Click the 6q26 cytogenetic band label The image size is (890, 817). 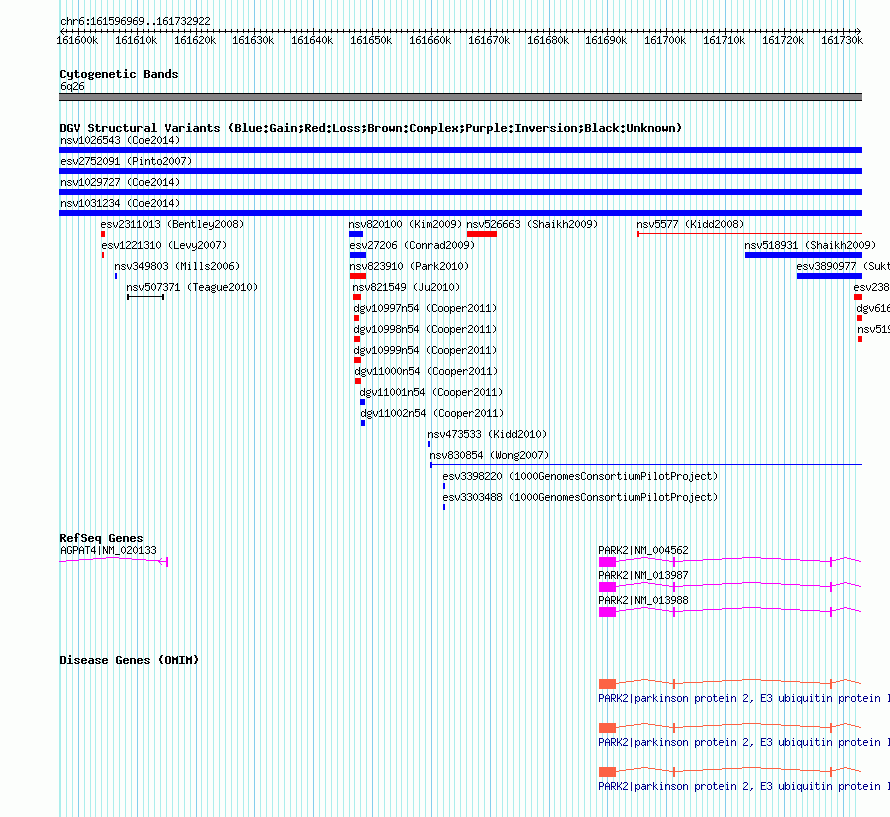click(x=72, y=86)
